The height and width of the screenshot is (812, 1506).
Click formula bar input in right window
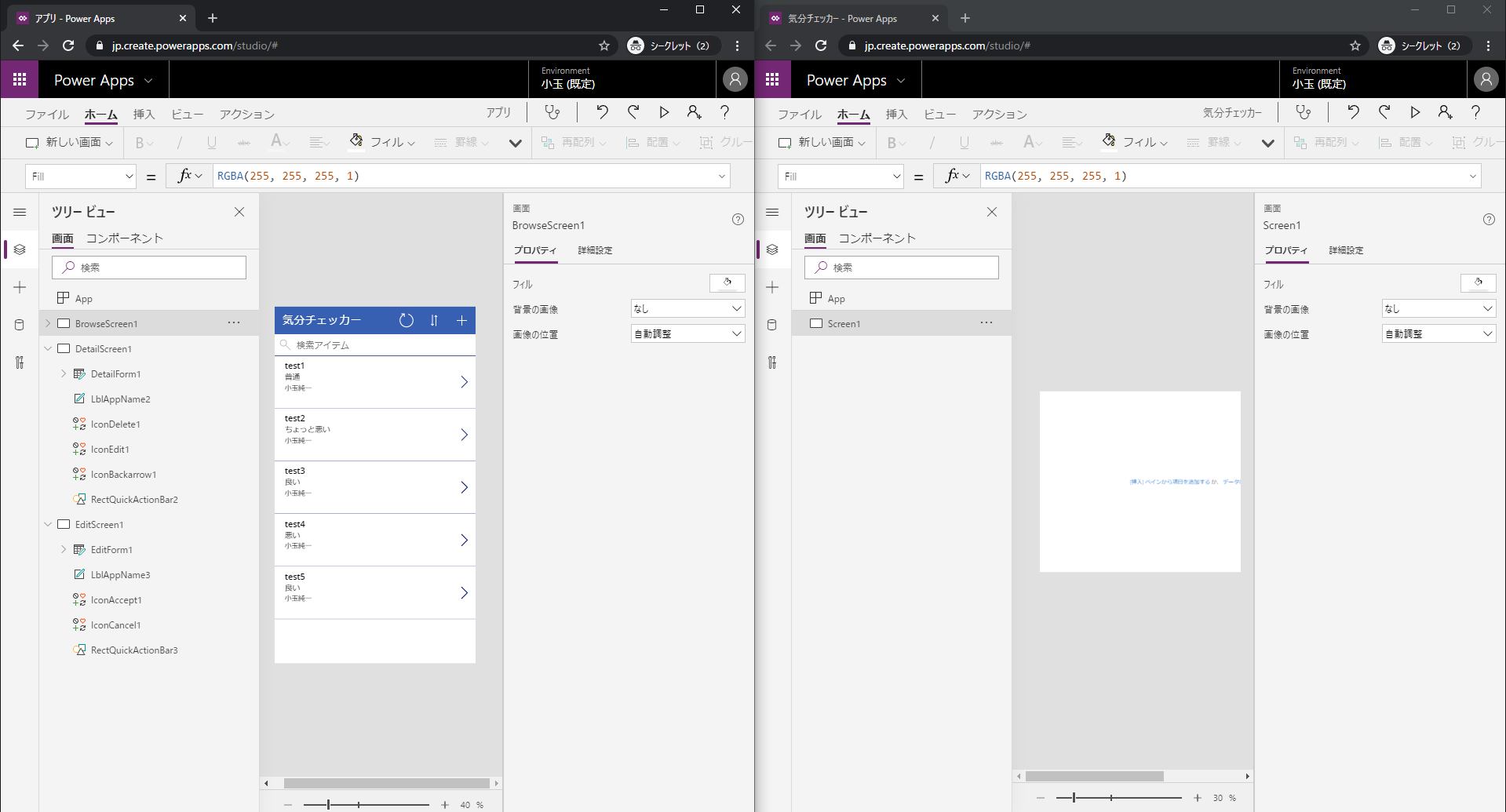tap(1231, 177)
